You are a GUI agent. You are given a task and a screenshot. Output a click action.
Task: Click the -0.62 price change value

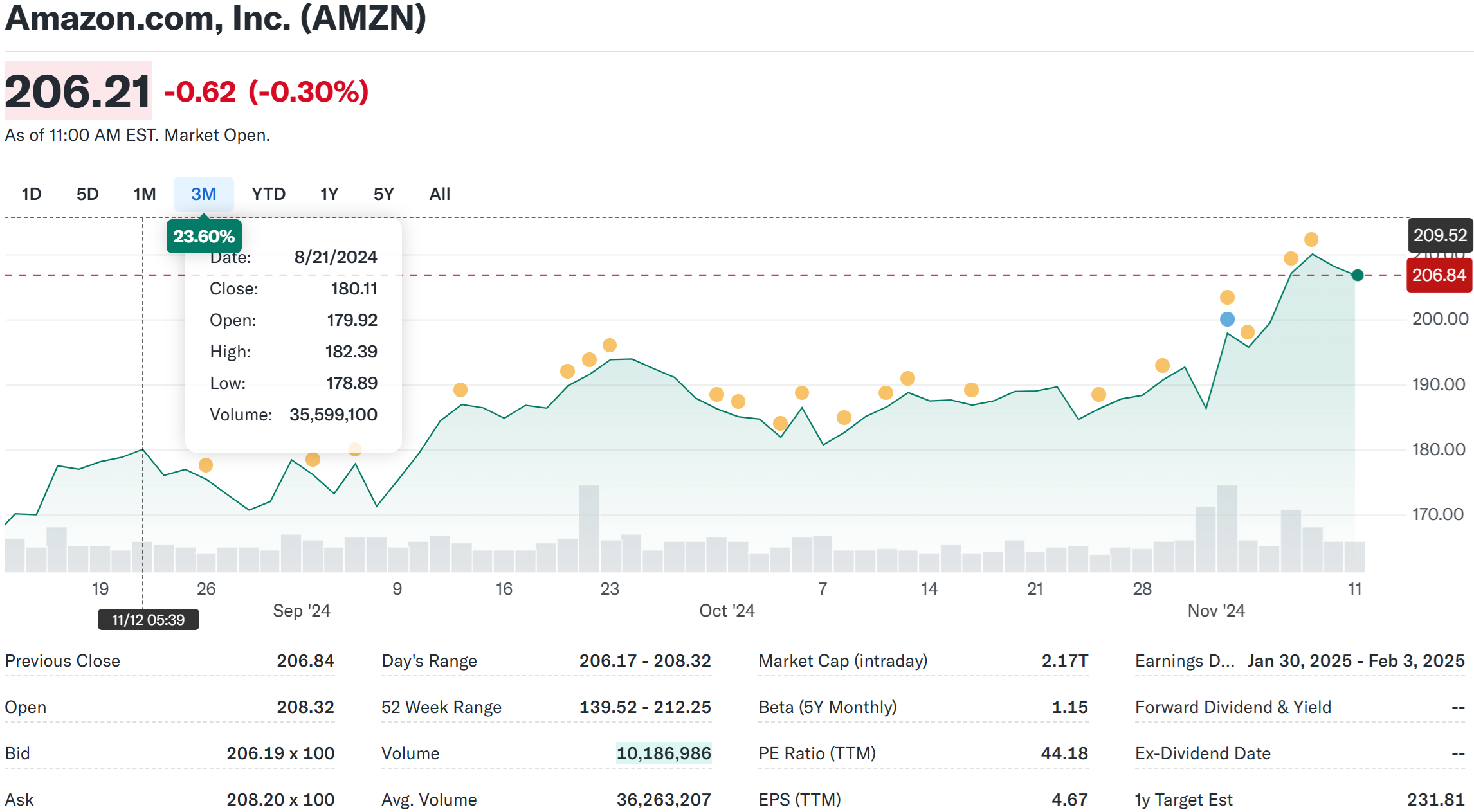coord(201,92)
